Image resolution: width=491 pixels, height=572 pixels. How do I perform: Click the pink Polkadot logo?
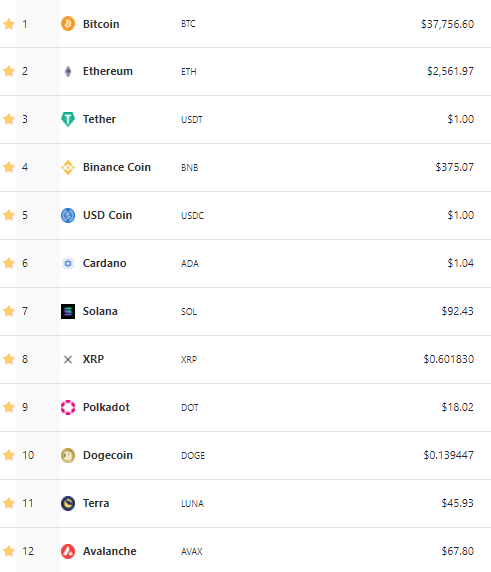coord(68,407)
